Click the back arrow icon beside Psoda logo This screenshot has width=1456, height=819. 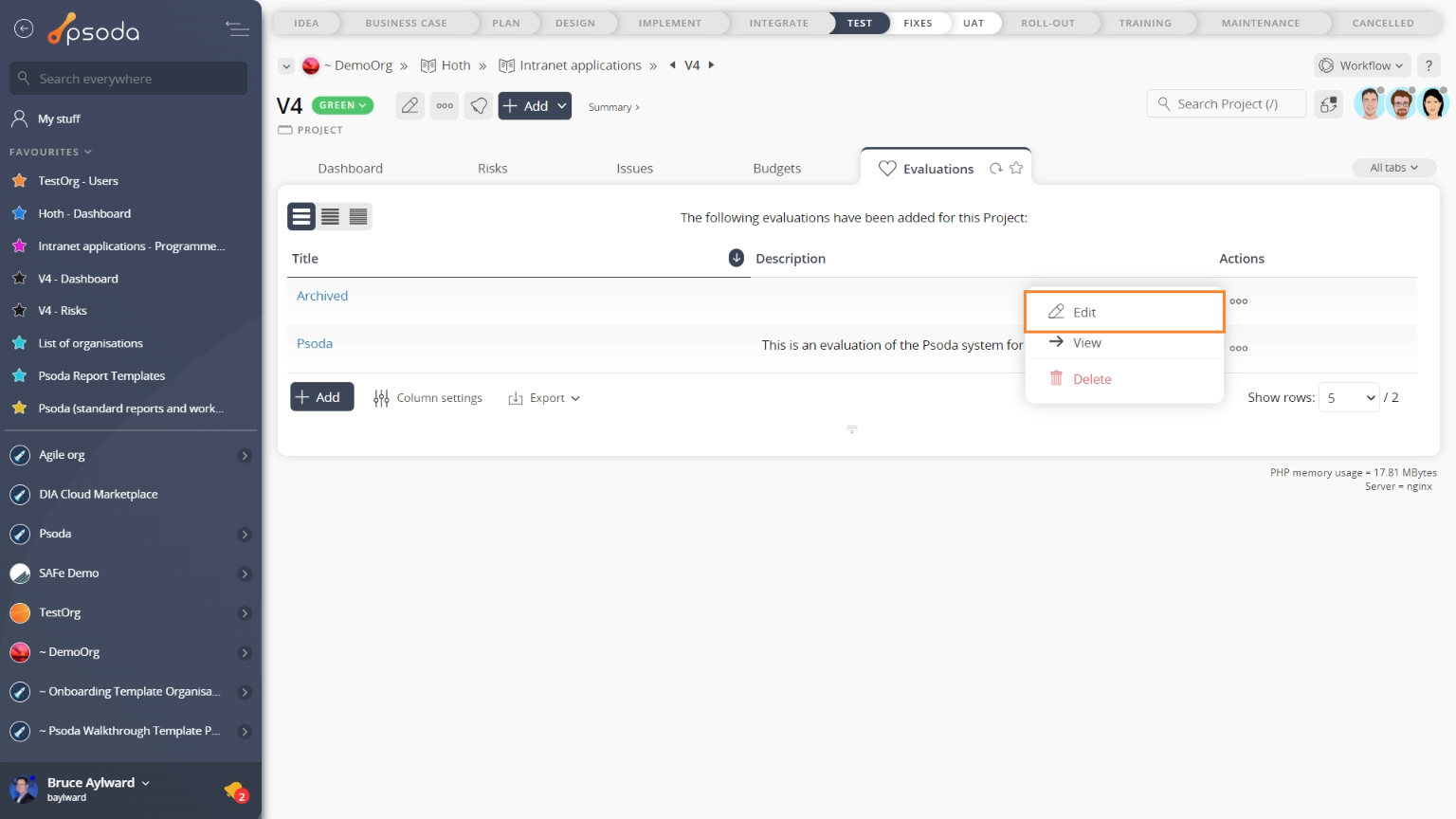coord(24,29)
